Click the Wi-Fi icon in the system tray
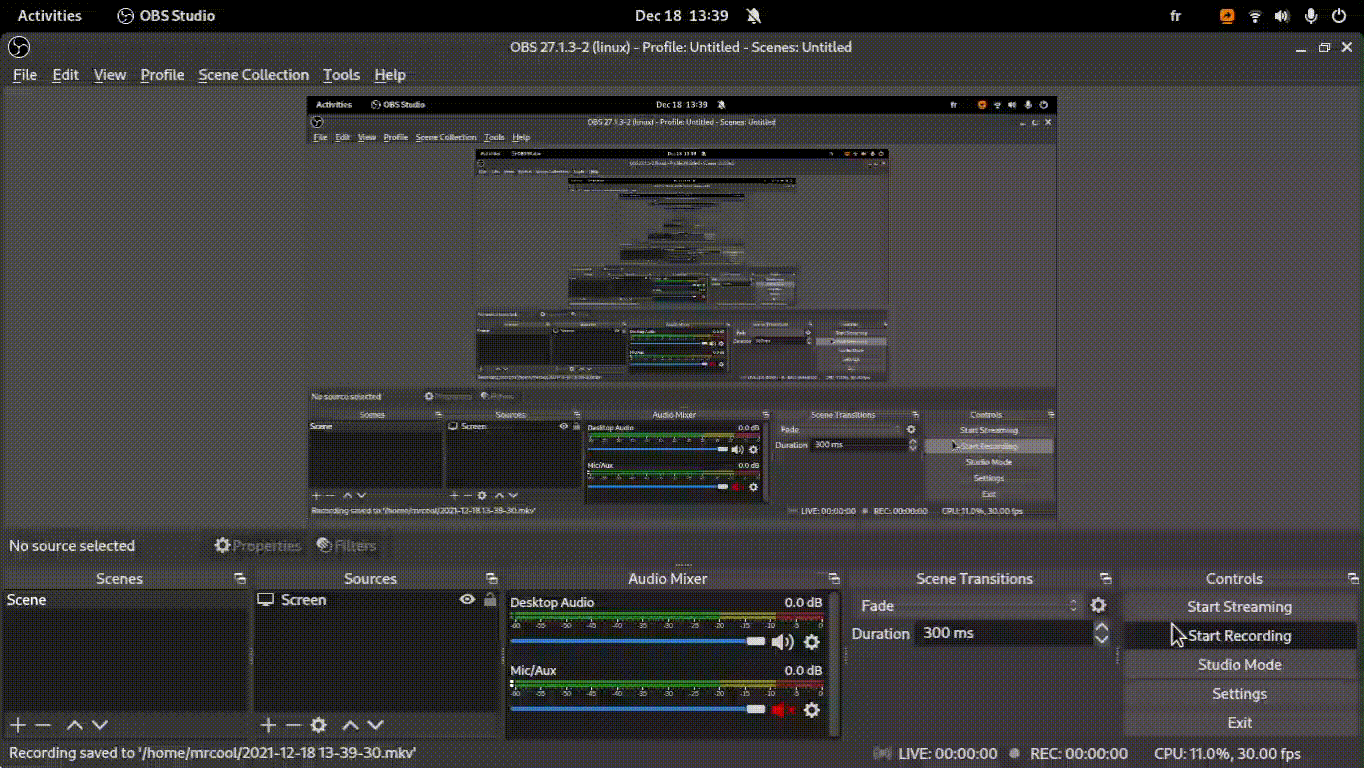The image size is (1364, 768). (x=1255, y=16)
